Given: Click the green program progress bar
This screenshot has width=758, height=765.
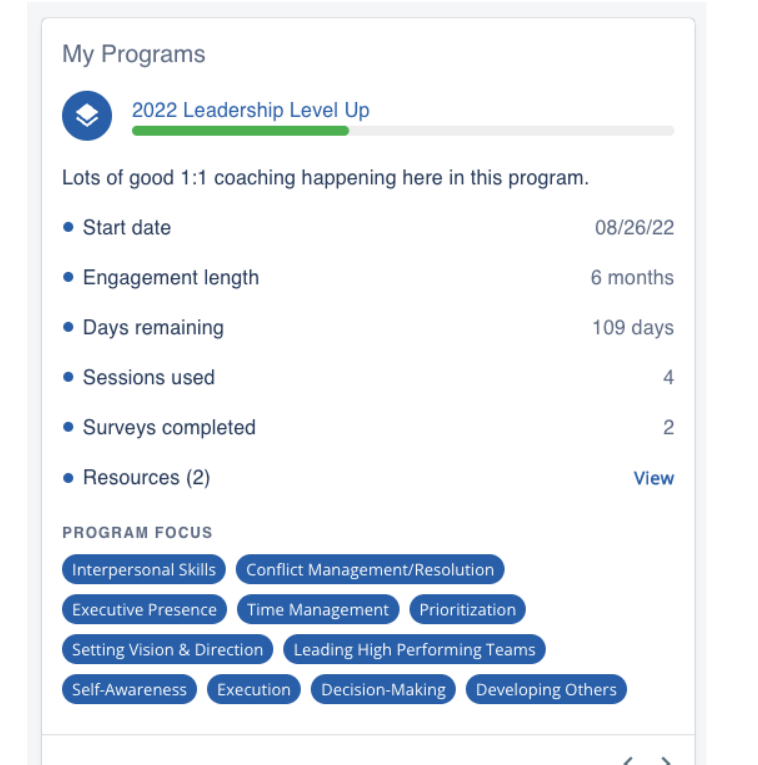Looking at the screenshot, I should (240, 130).
